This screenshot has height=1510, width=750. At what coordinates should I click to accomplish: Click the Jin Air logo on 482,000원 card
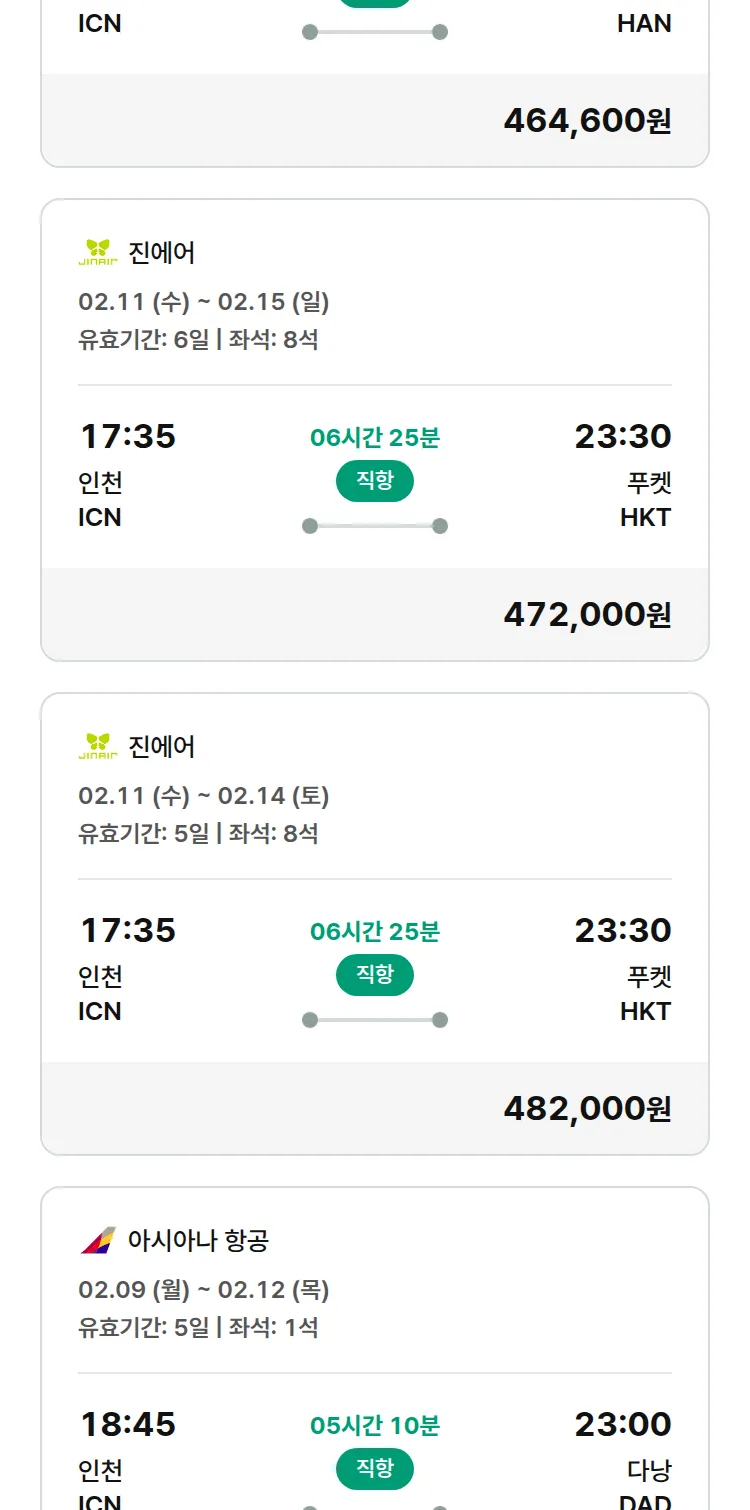98,747
